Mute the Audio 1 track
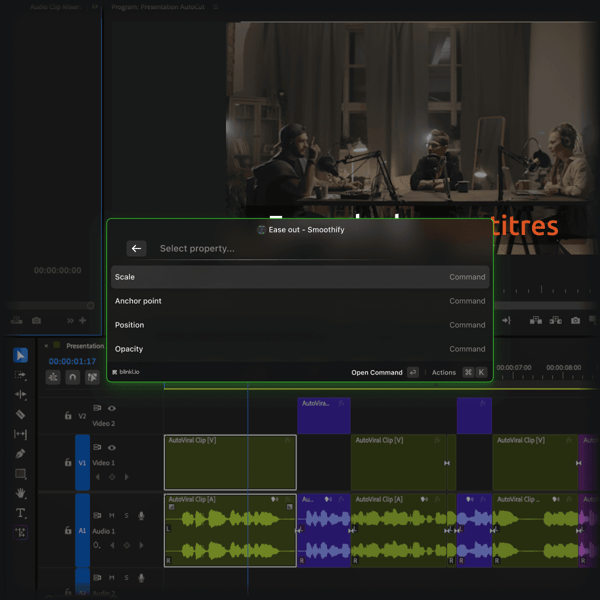This screenshot has height=600, width=600. click(x=112, y=515)
